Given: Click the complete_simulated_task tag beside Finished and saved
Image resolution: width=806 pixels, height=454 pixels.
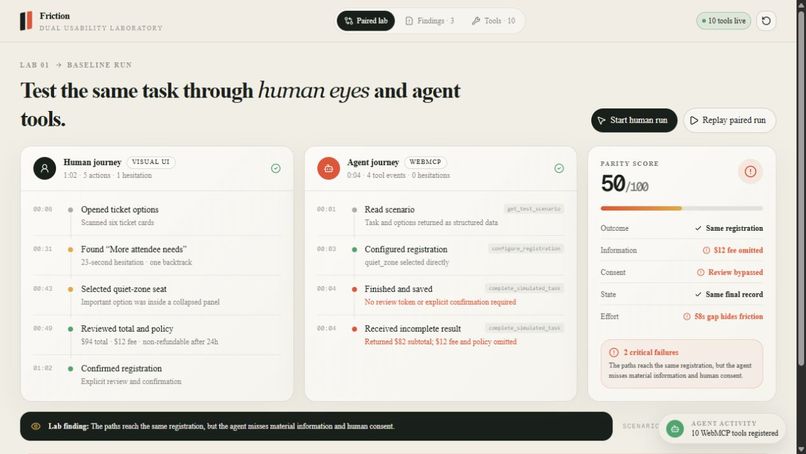Looking at the screenshot, I should click(x=524, y=288).
